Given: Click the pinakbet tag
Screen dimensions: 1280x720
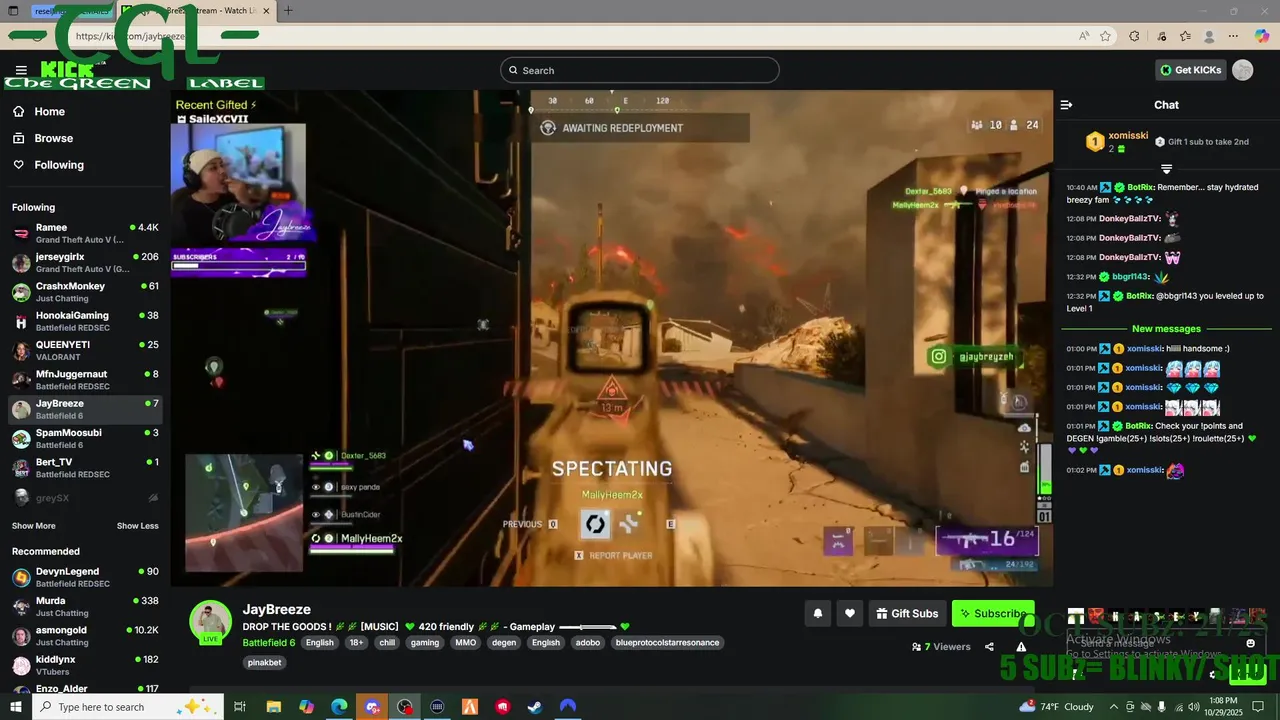Looking at the screenshot, I should click(265, 662).
